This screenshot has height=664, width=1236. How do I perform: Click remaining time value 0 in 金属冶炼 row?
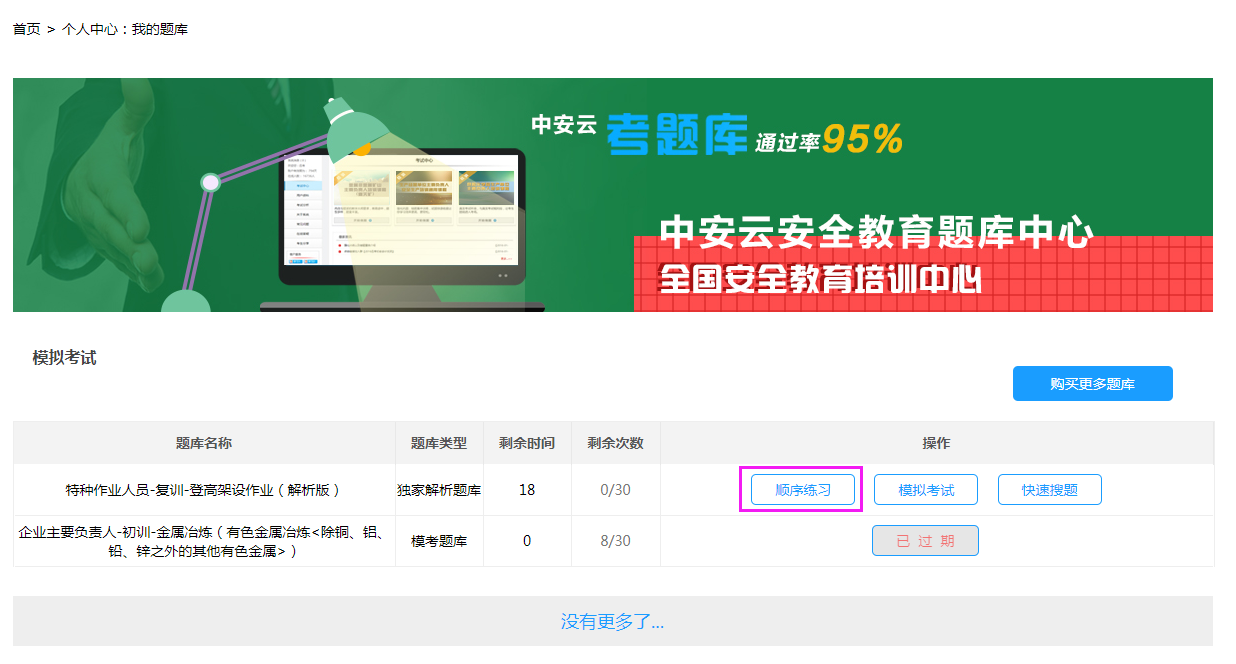click(527, 541)
